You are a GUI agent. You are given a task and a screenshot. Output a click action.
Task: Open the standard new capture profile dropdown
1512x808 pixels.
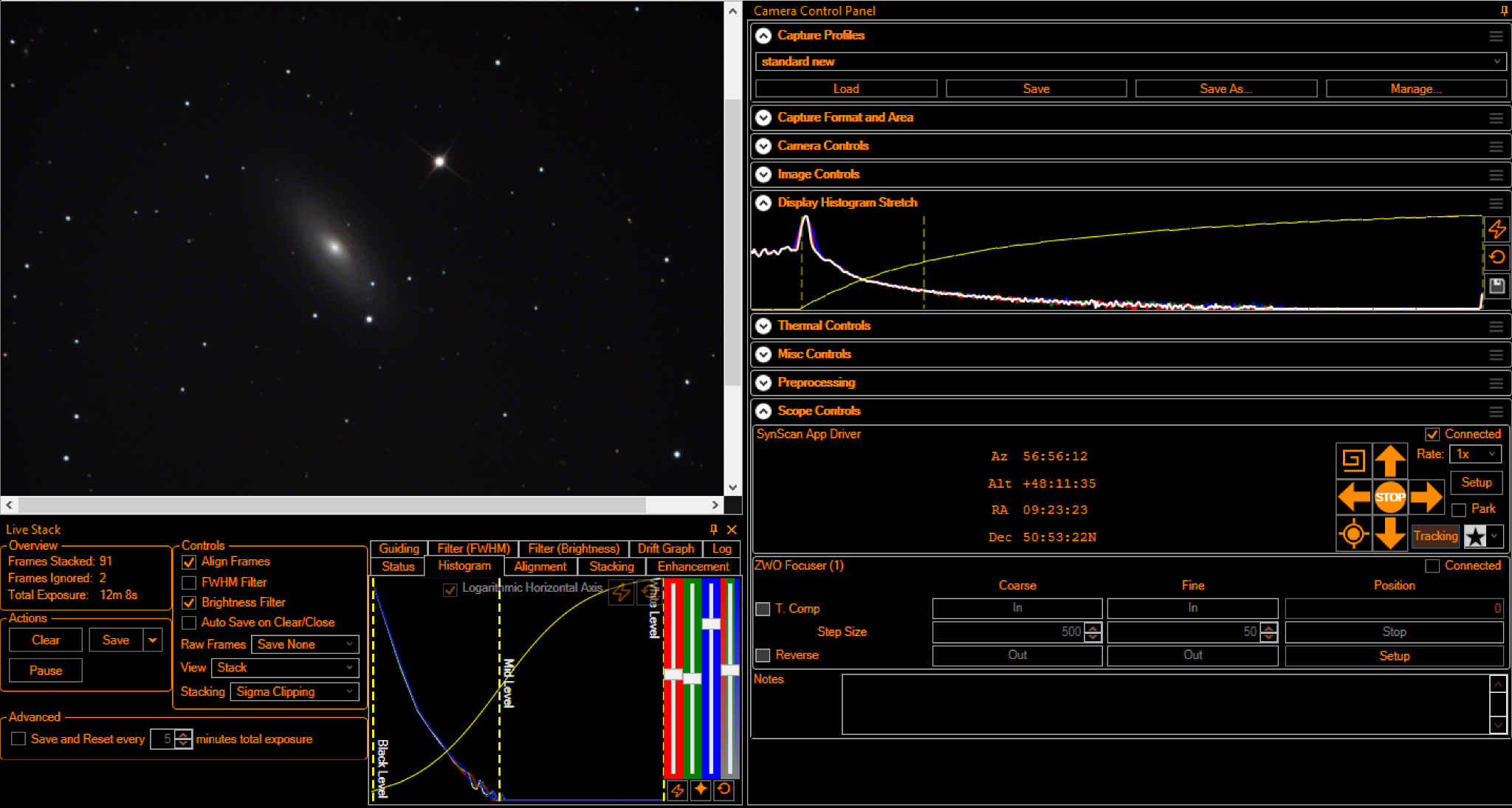coord(1130,61)
